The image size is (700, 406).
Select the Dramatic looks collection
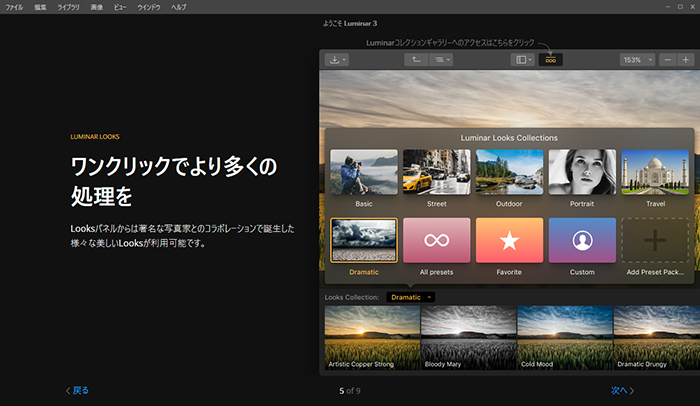[x=364, y=240]
